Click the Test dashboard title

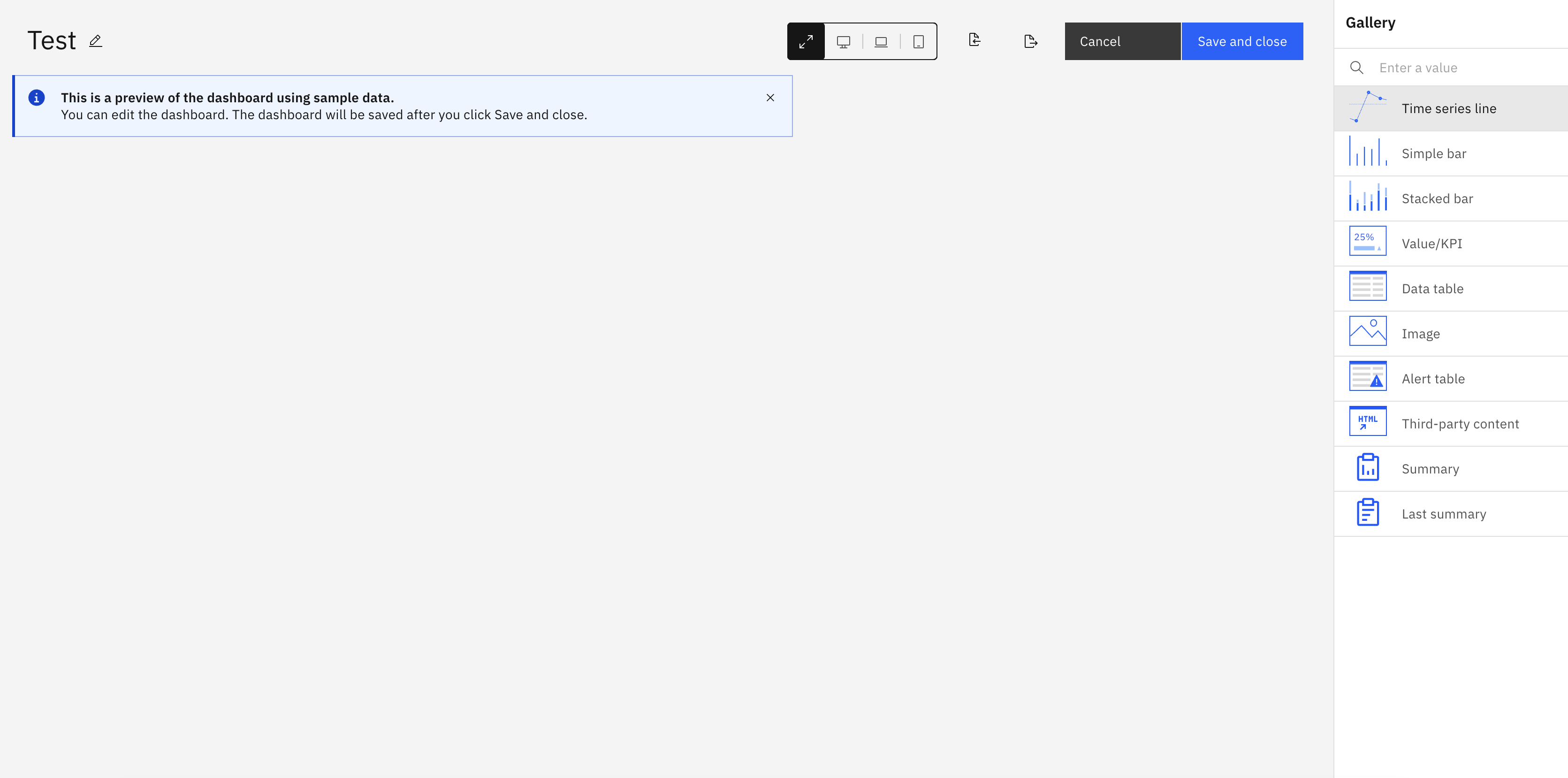click(x=52, y=41)
